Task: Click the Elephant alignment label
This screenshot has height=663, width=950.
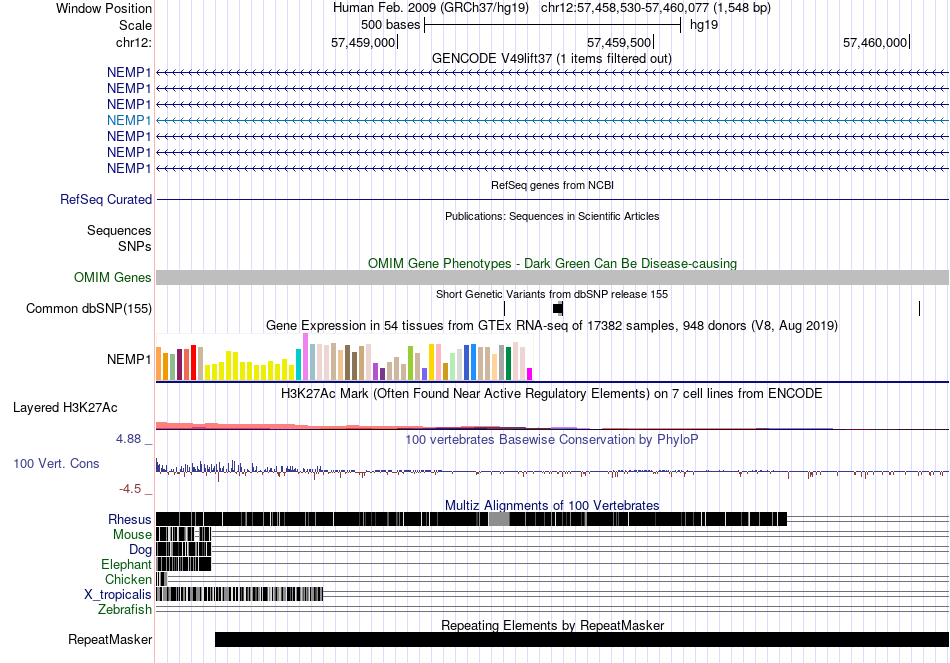Action: [x=126, y=565]
